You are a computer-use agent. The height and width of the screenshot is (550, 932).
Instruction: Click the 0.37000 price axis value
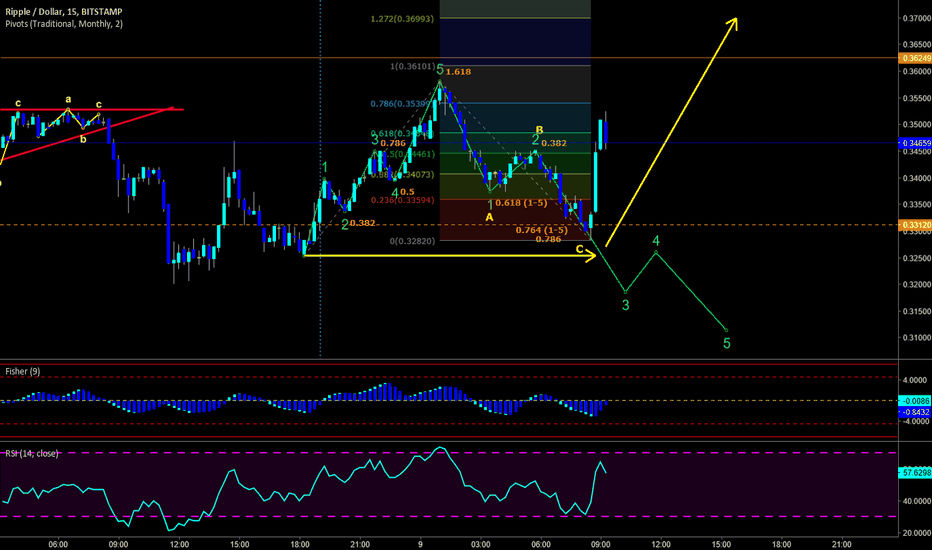tap(917, 18)
